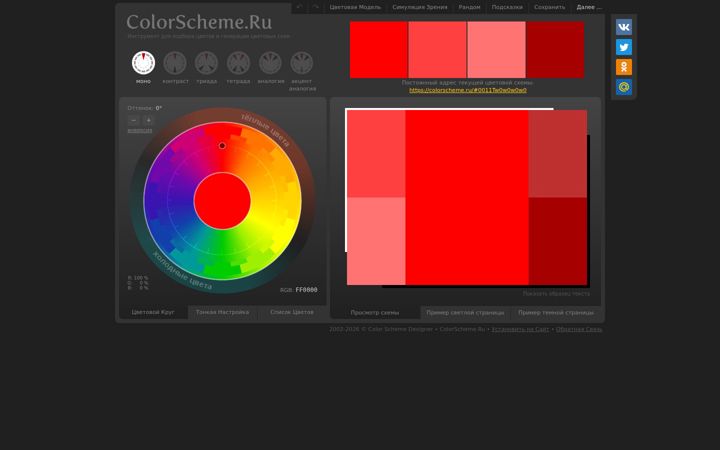Share via the Mail.ru icon
This screenshot has height=450, width=720.
tap(624, 87)
